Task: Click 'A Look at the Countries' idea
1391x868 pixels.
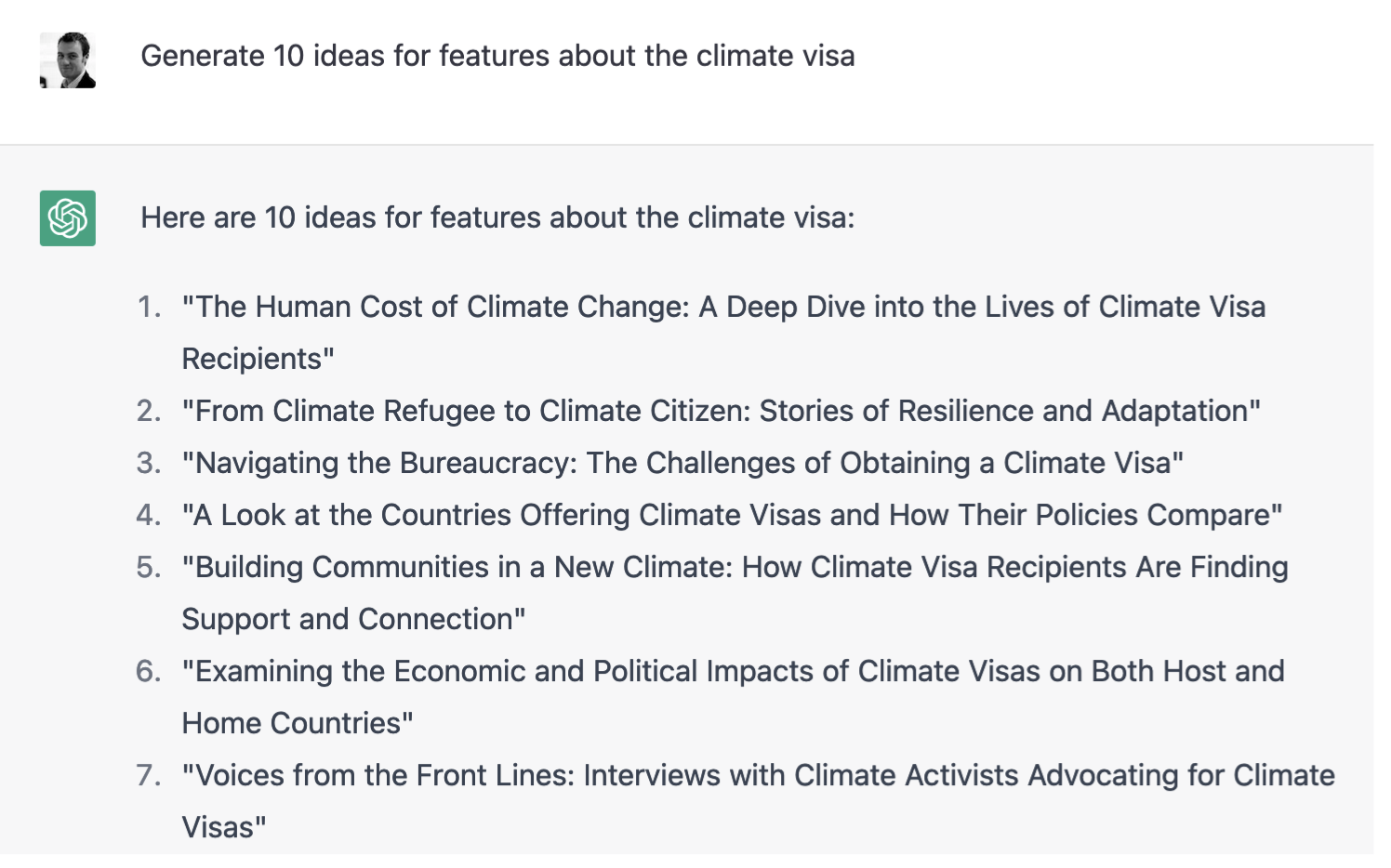Action: [x=732, y=515]
